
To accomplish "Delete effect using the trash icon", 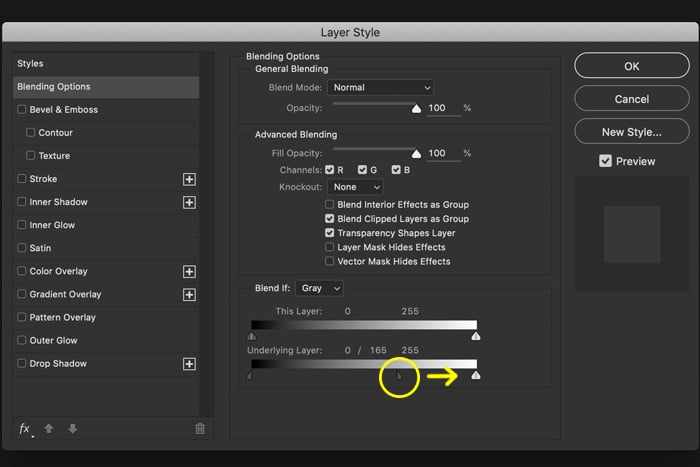I will coord(200,429).
